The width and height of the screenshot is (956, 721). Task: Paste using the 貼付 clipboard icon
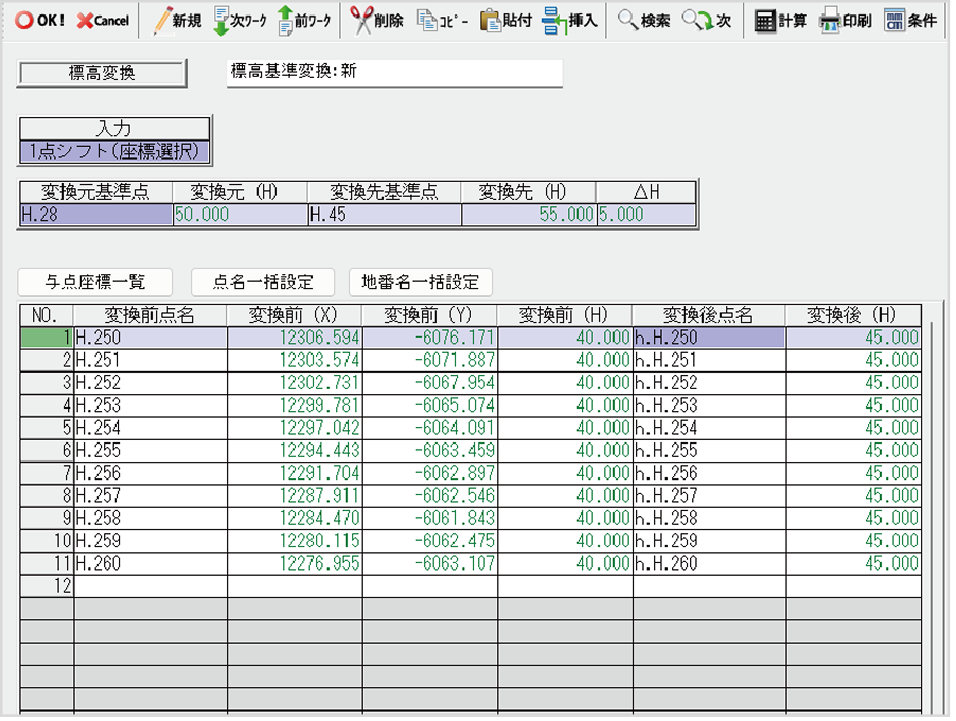(506, 20)
